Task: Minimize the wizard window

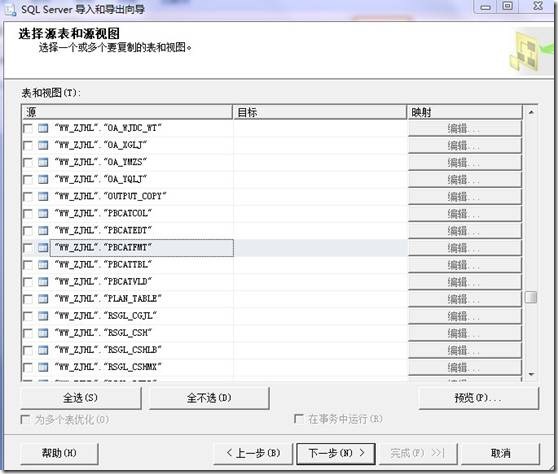Action: coord(486,6)
